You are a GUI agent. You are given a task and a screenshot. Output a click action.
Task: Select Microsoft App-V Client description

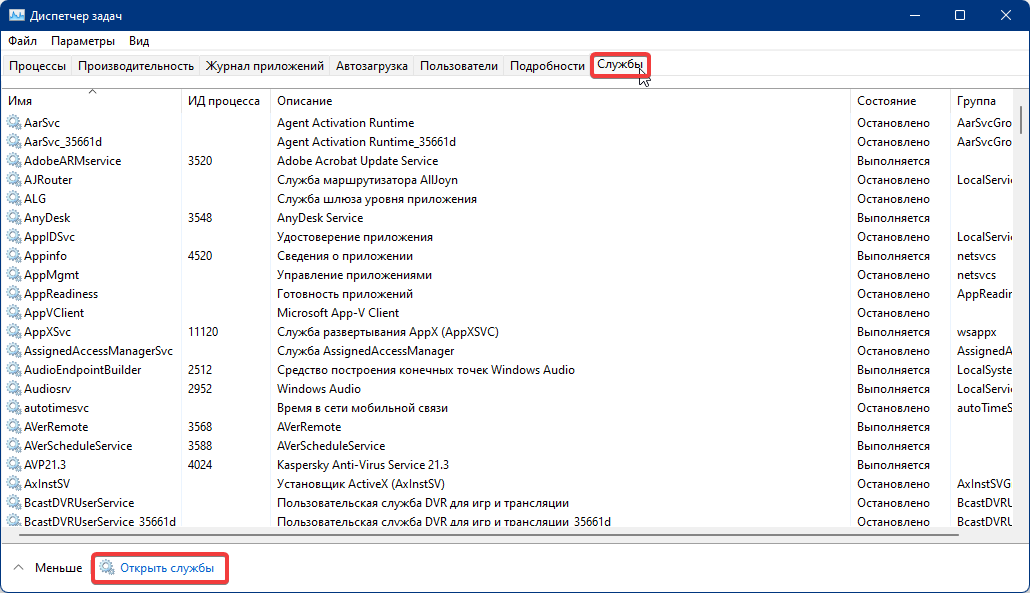tap(338, 313)
